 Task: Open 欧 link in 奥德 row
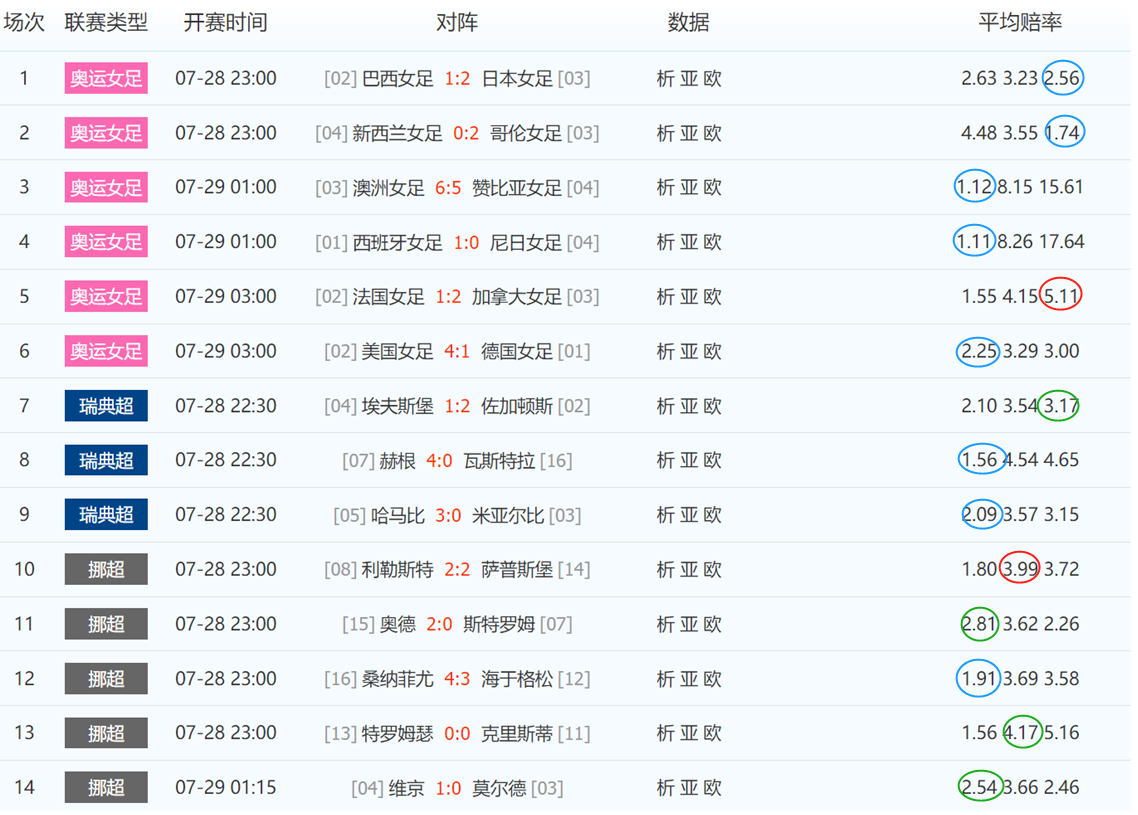[713, 624]
